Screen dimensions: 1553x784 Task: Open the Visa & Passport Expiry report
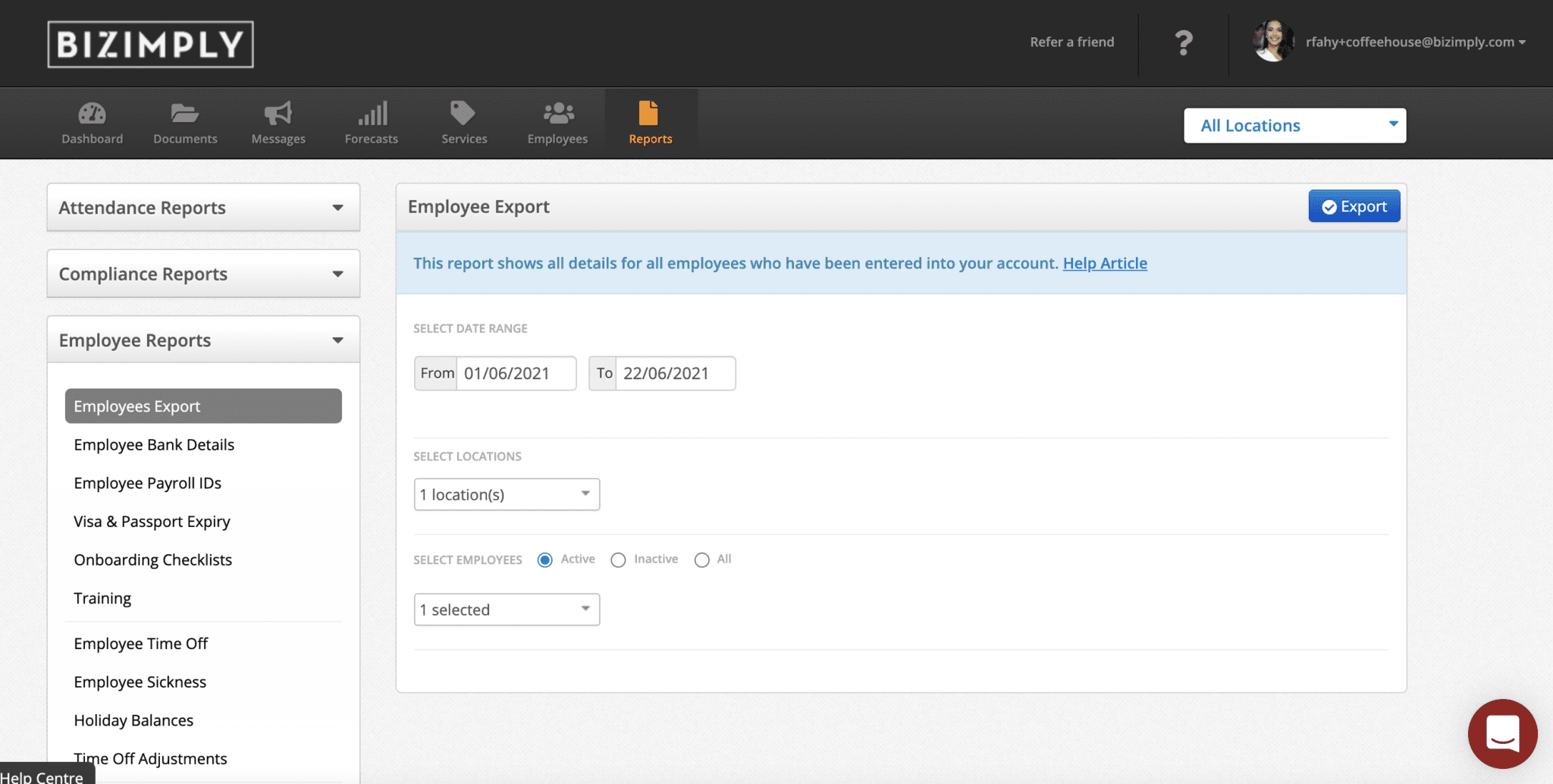[152, 522]
